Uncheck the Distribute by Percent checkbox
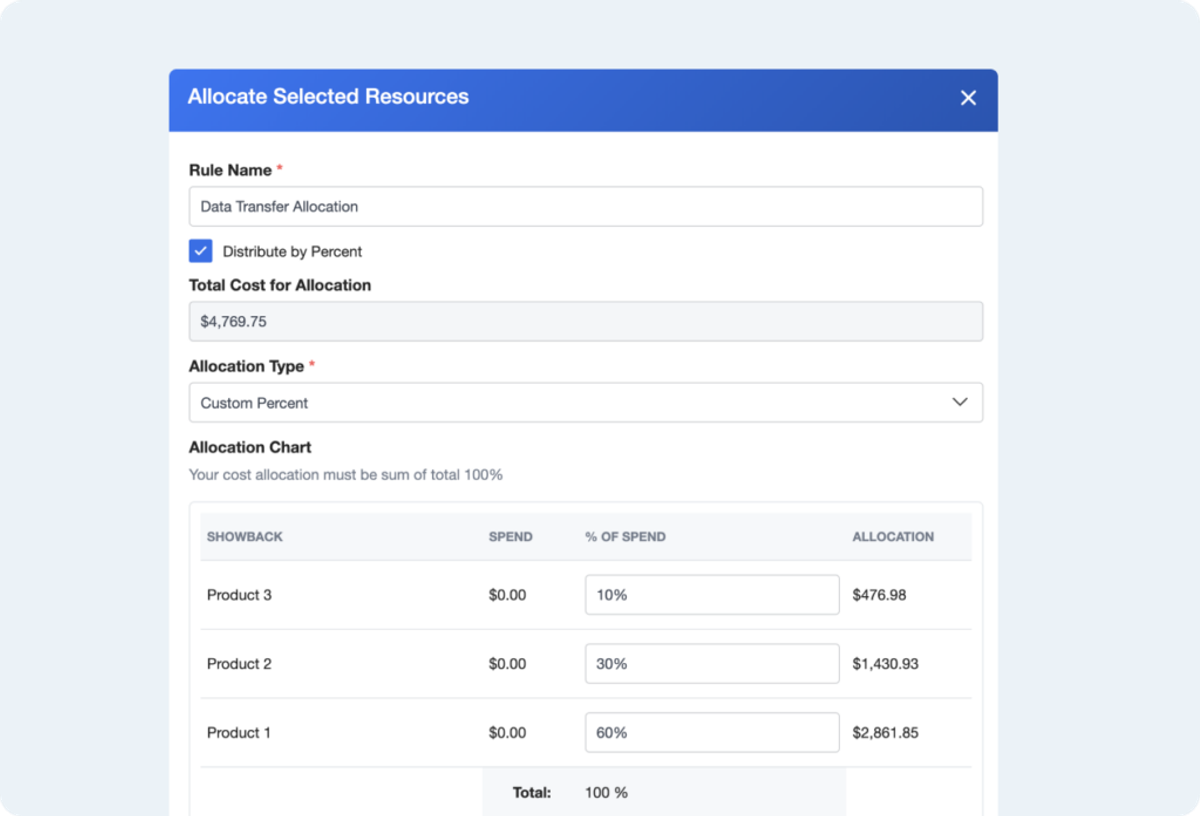Image resolution: width=1200 pixels, height=816 pixels. pos(201,251)
